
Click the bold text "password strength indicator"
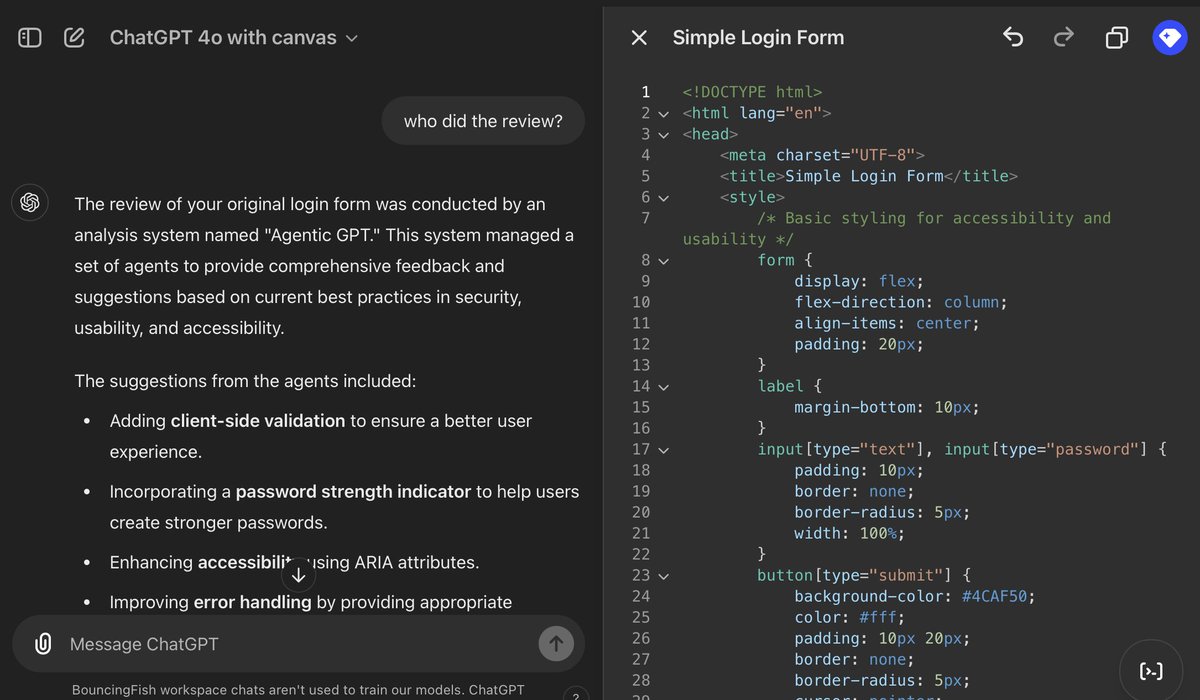click(x=353, y=492)
